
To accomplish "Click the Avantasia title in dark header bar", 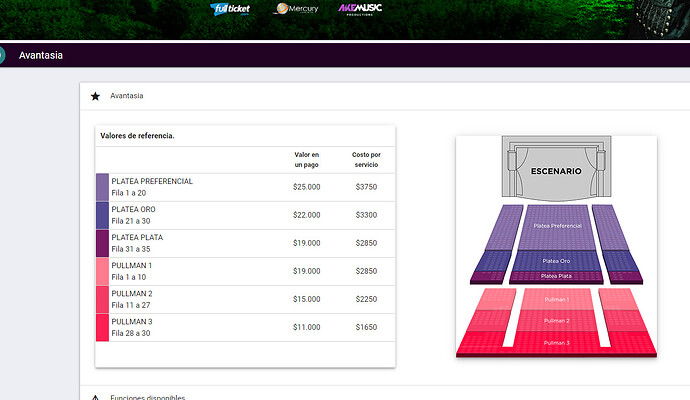I will click(x=40, y=55).
